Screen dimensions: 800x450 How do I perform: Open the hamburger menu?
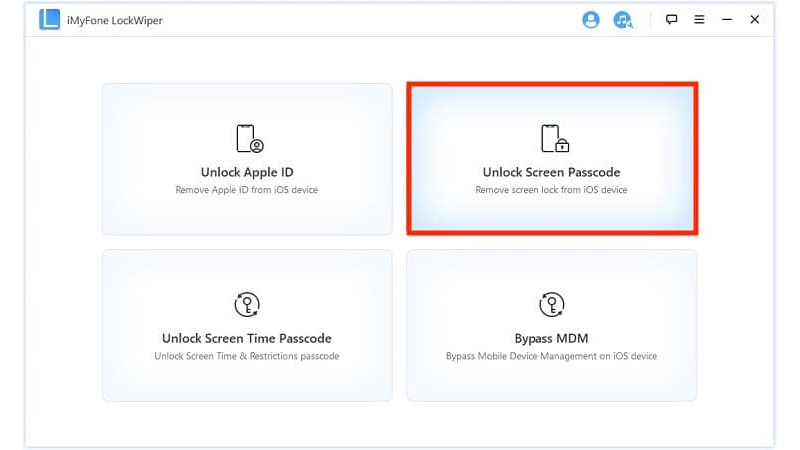click(x=699, y=19)
